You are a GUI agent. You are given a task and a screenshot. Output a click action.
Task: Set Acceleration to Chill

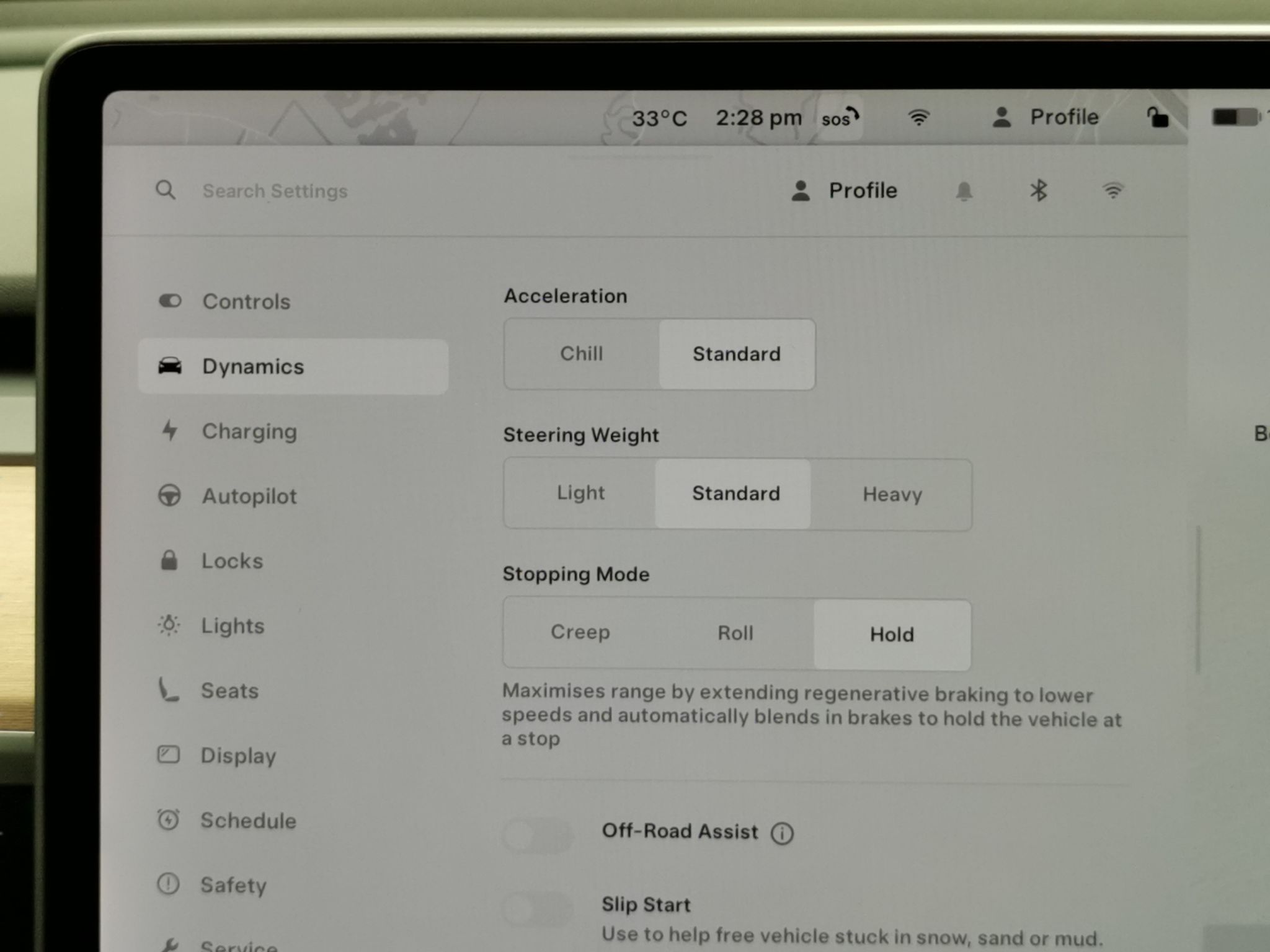(x=581, y=354)
